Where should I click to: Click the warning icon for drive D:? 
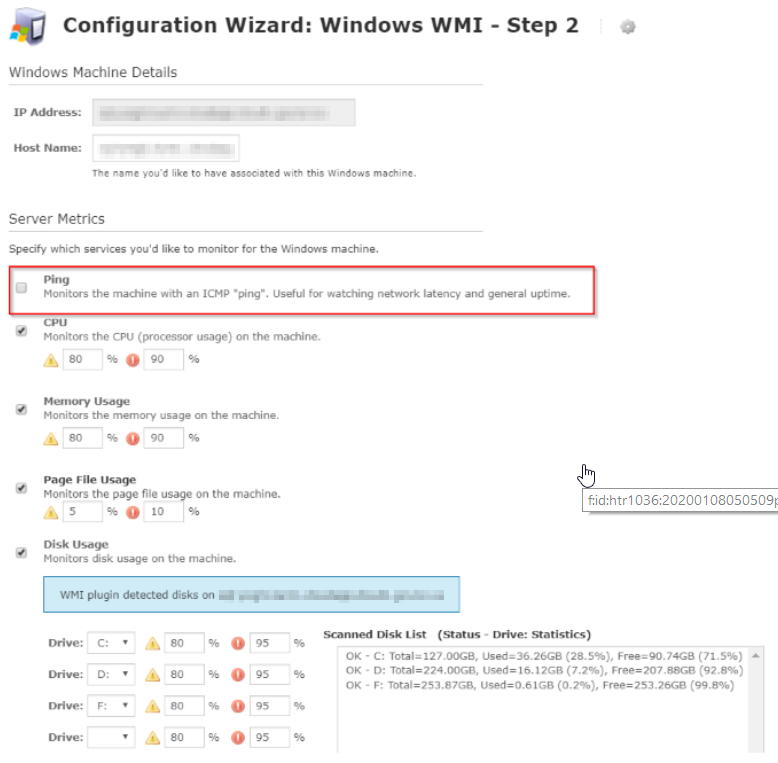152,675
